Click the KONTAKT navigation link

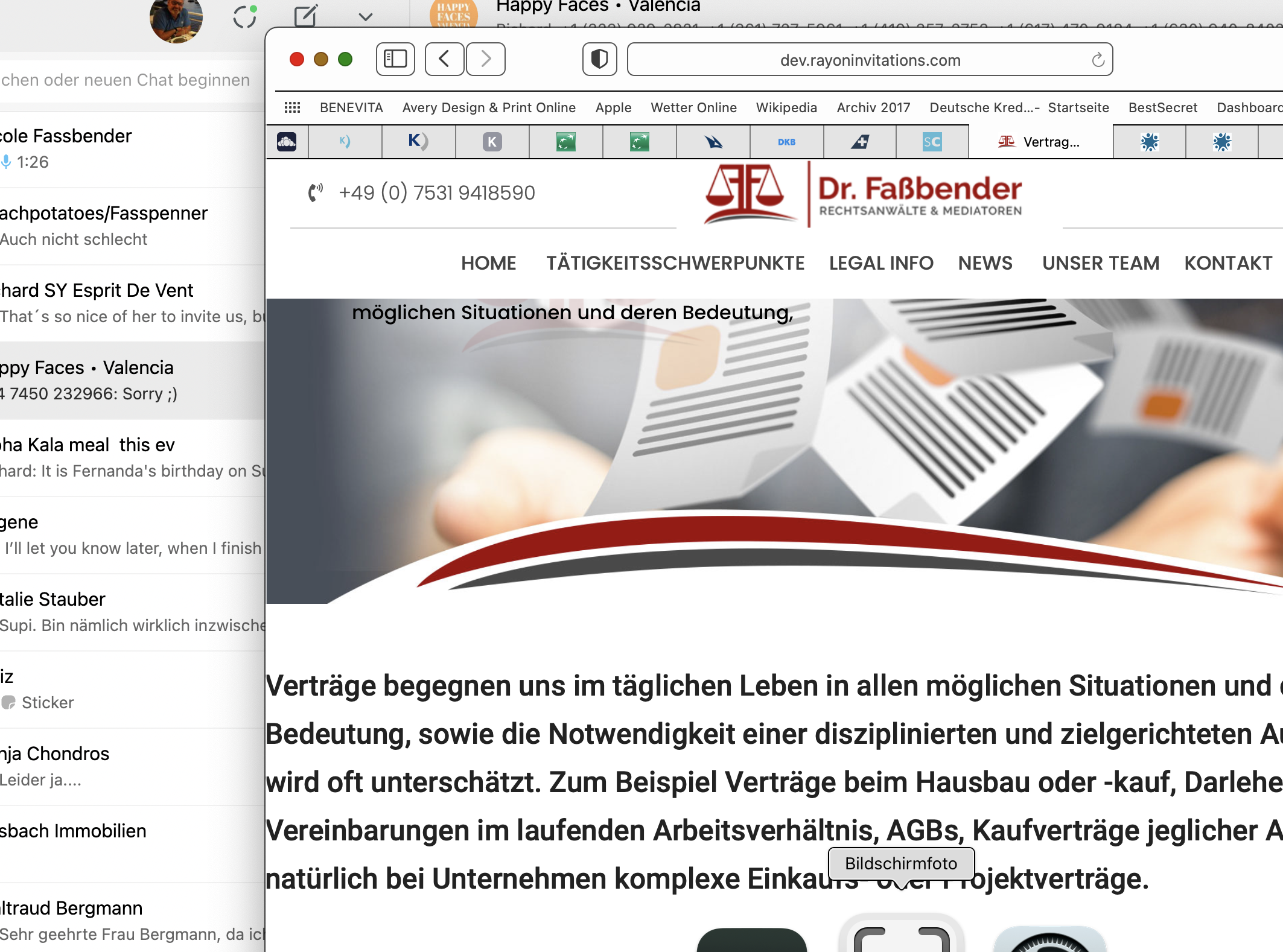(x=1228, y=263)
